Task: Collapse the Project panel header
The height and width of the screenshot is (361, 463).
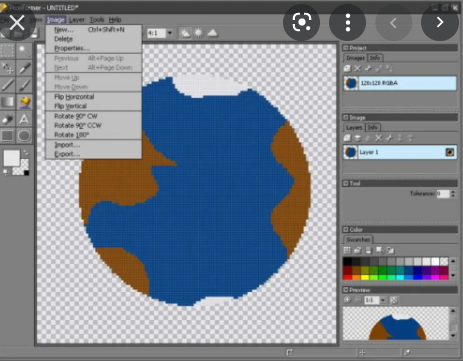Action: click(x=346, y=48)
